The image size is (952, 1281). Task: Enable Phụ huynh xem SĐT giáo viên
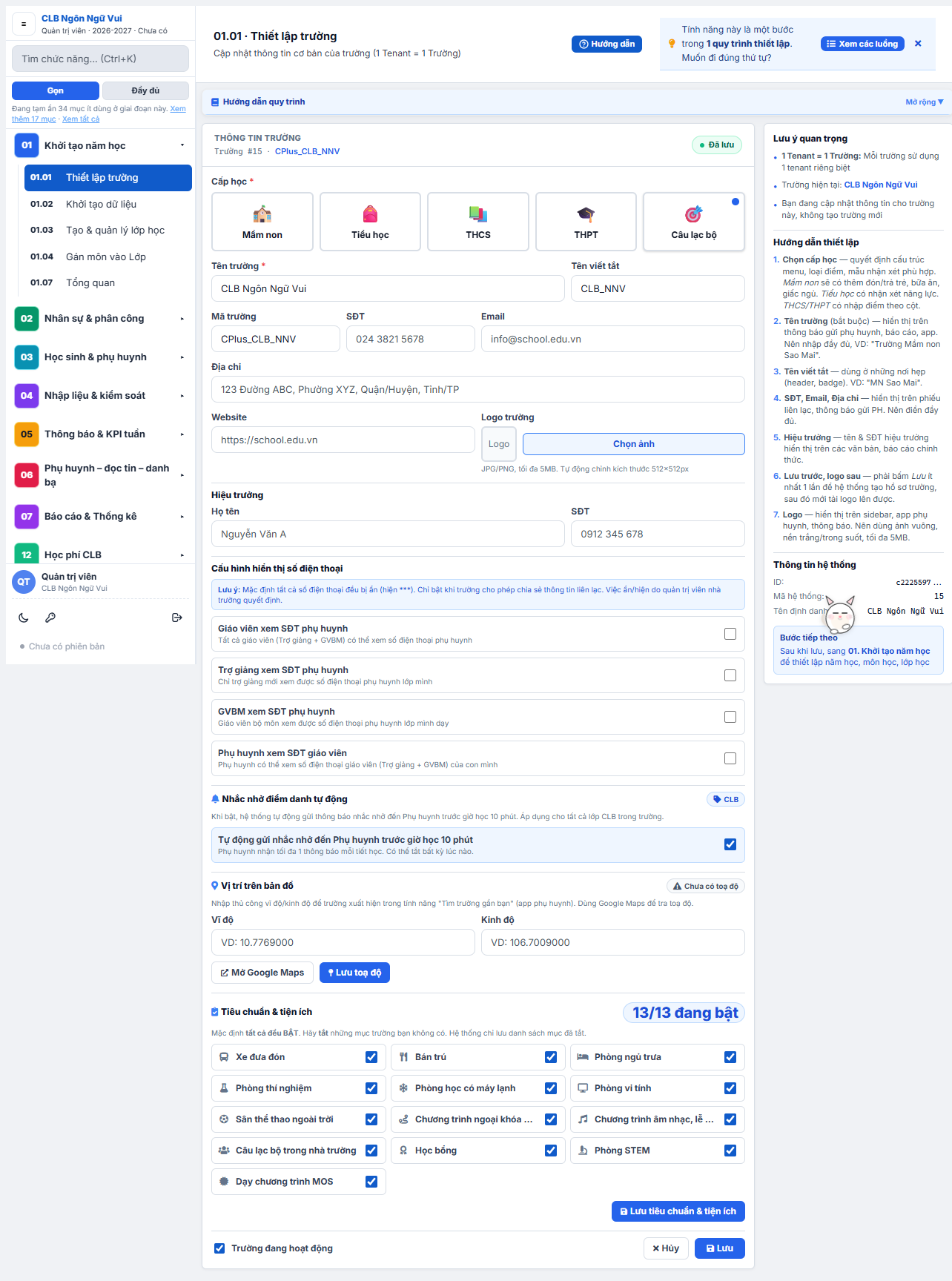[730, 758]
